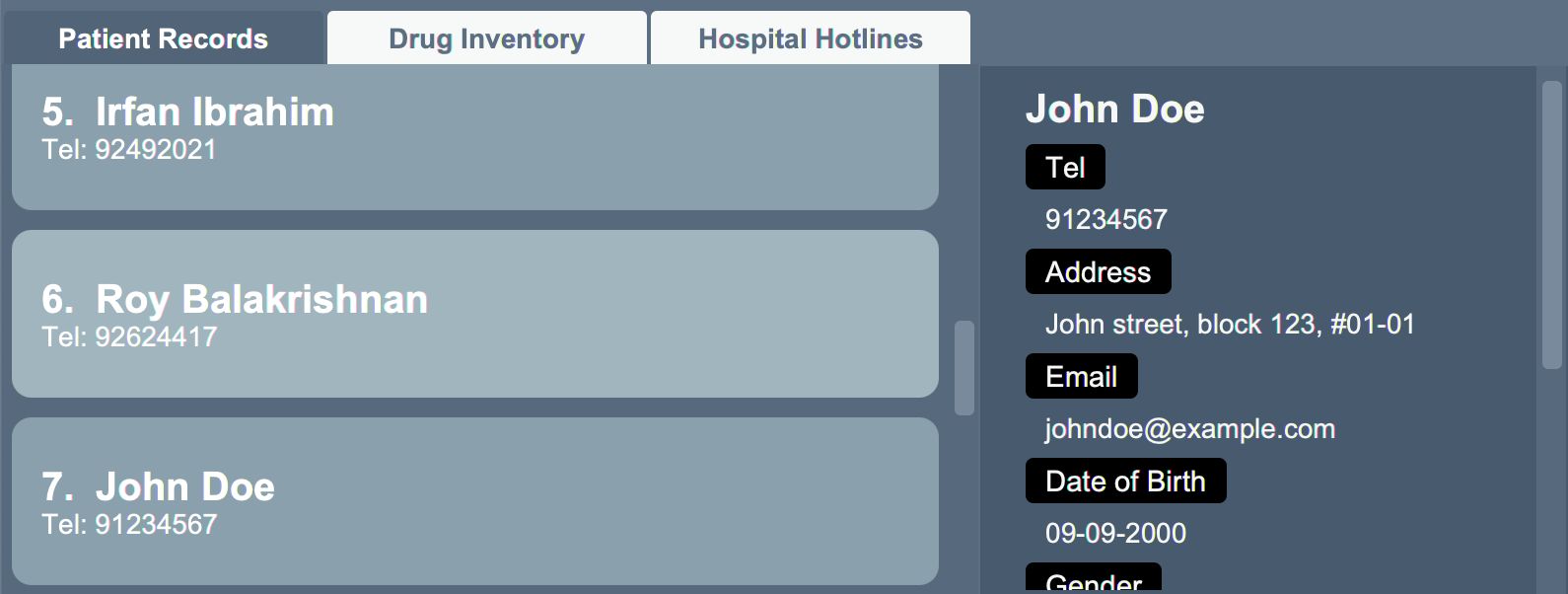This screenshot has height=594, width=1568.
Task: Click Tel: 92624417 under Roy Balakrishnan
Action: [129, 336]
